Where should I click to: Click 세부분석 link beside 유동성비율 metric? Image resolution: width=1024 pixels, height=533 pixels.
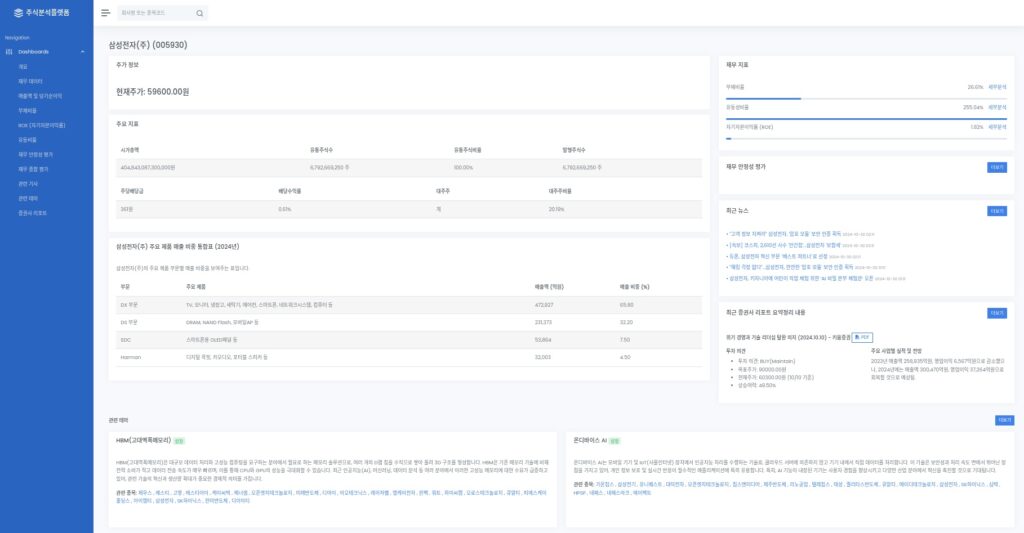coord(997,107)
